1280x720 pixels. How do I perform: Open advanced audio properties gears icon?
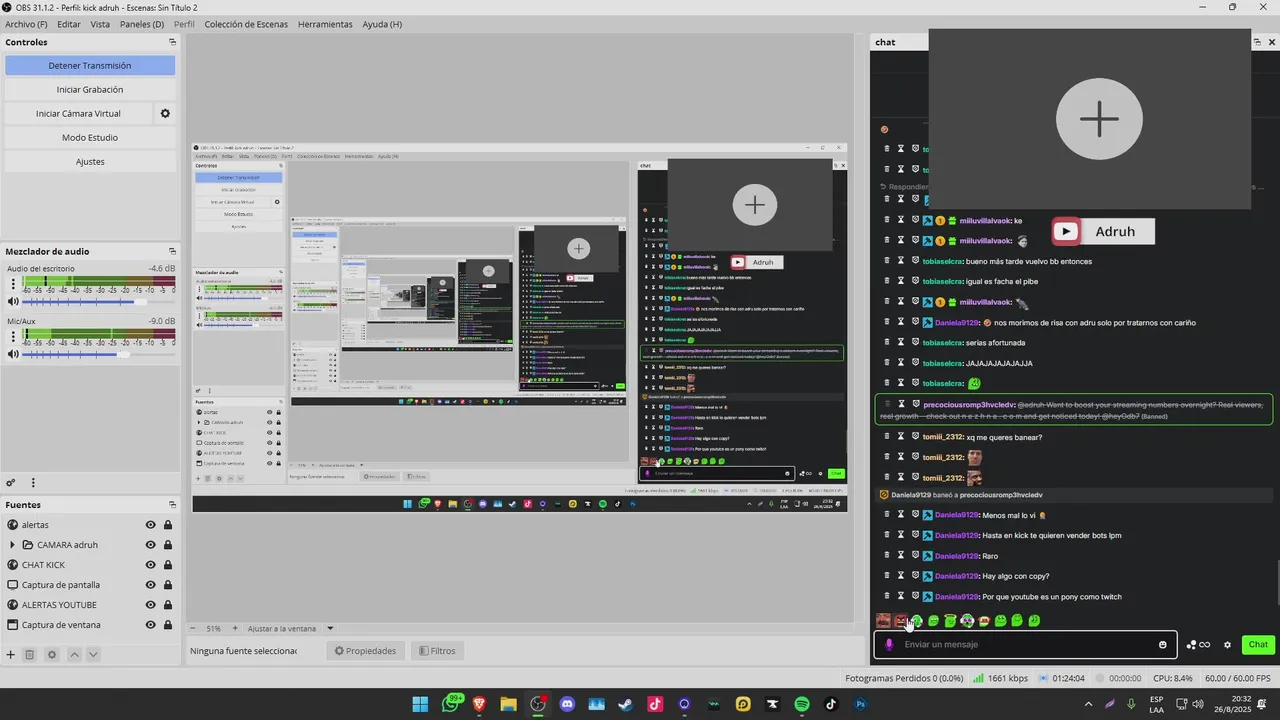[x=11, y=482]
